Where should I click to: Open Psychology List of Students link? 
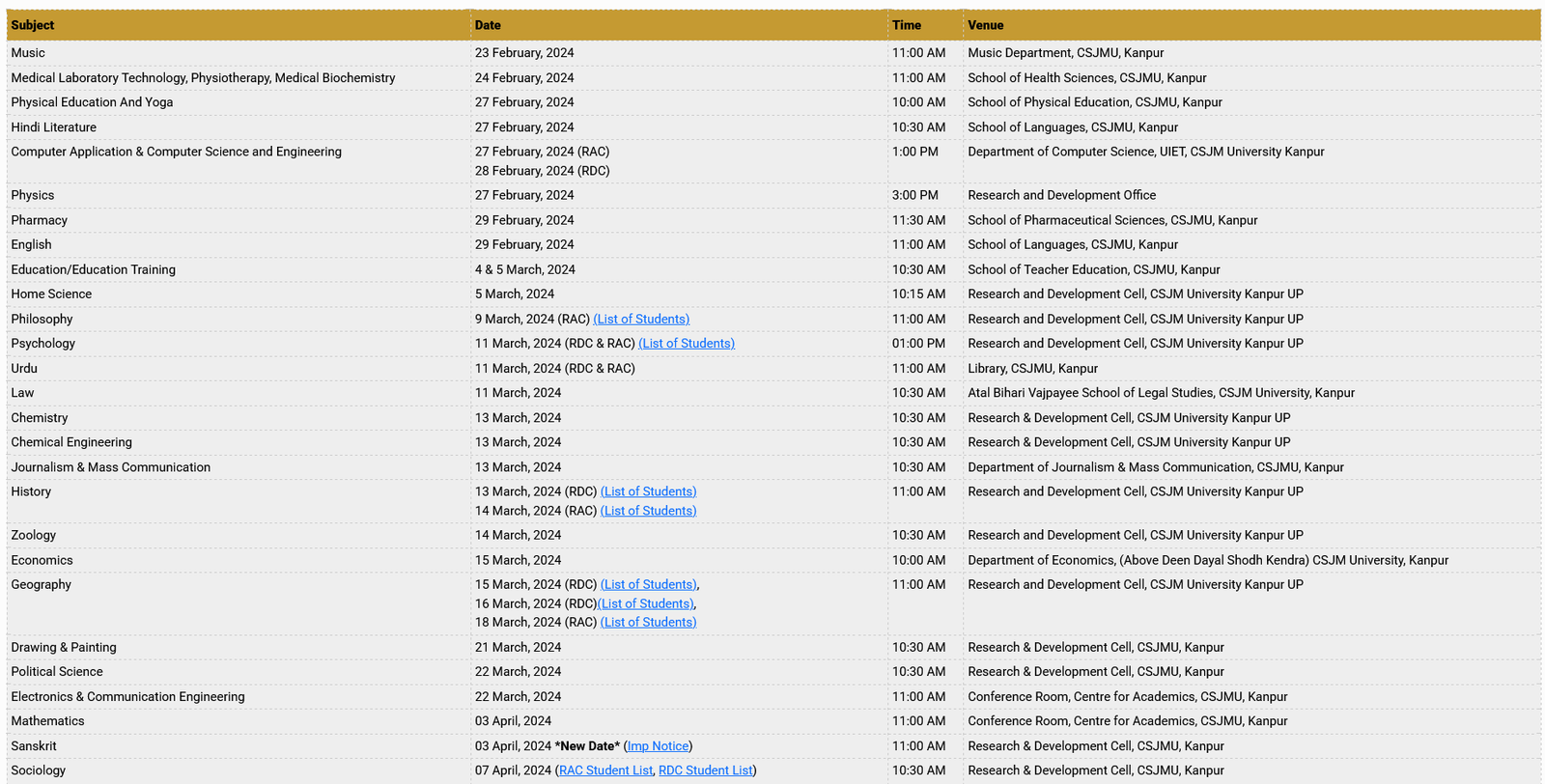pyautogui.click(x=687, y=344)
